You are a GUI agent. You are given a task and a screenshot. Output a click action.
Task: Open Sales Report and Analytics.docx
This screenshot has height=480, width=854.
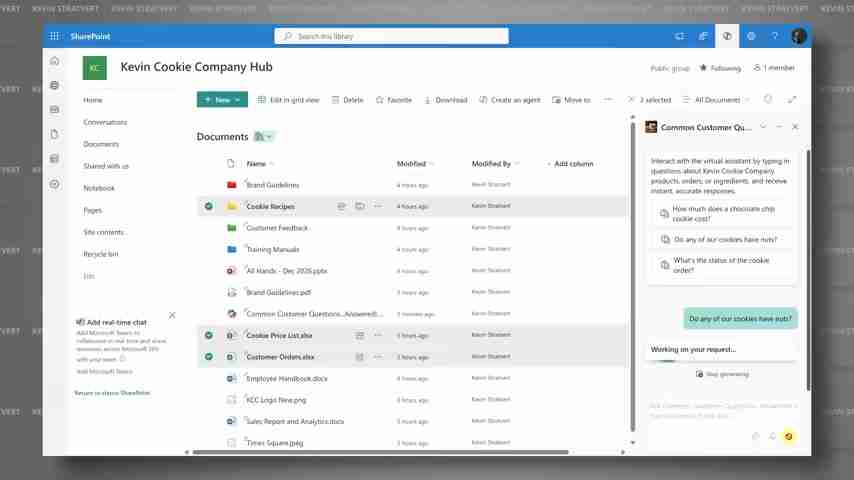click(x=295, y=422)
